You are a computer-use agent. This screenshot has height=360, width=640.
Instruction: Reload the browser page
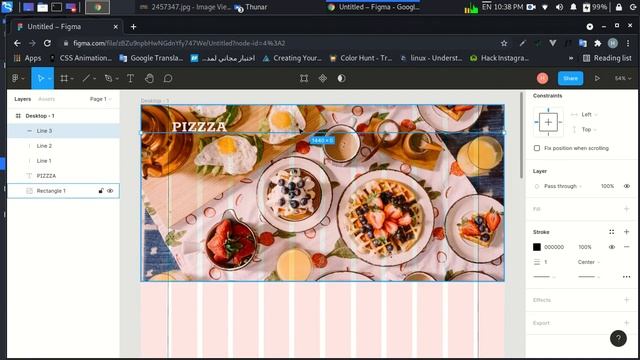click(47, 43)
